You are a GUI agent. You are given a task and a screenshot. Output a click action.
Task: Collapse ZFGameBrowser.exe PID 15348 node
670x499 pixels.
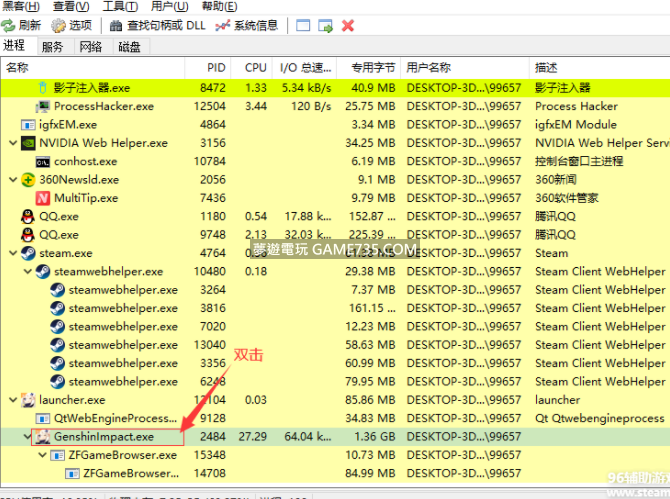click(42, 455)
